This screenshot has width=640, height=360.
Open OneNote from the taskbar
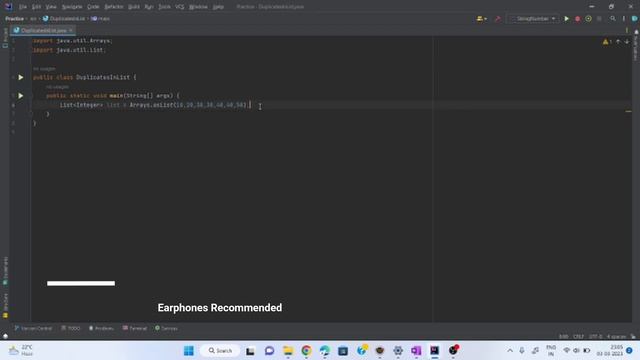point(416,351)
